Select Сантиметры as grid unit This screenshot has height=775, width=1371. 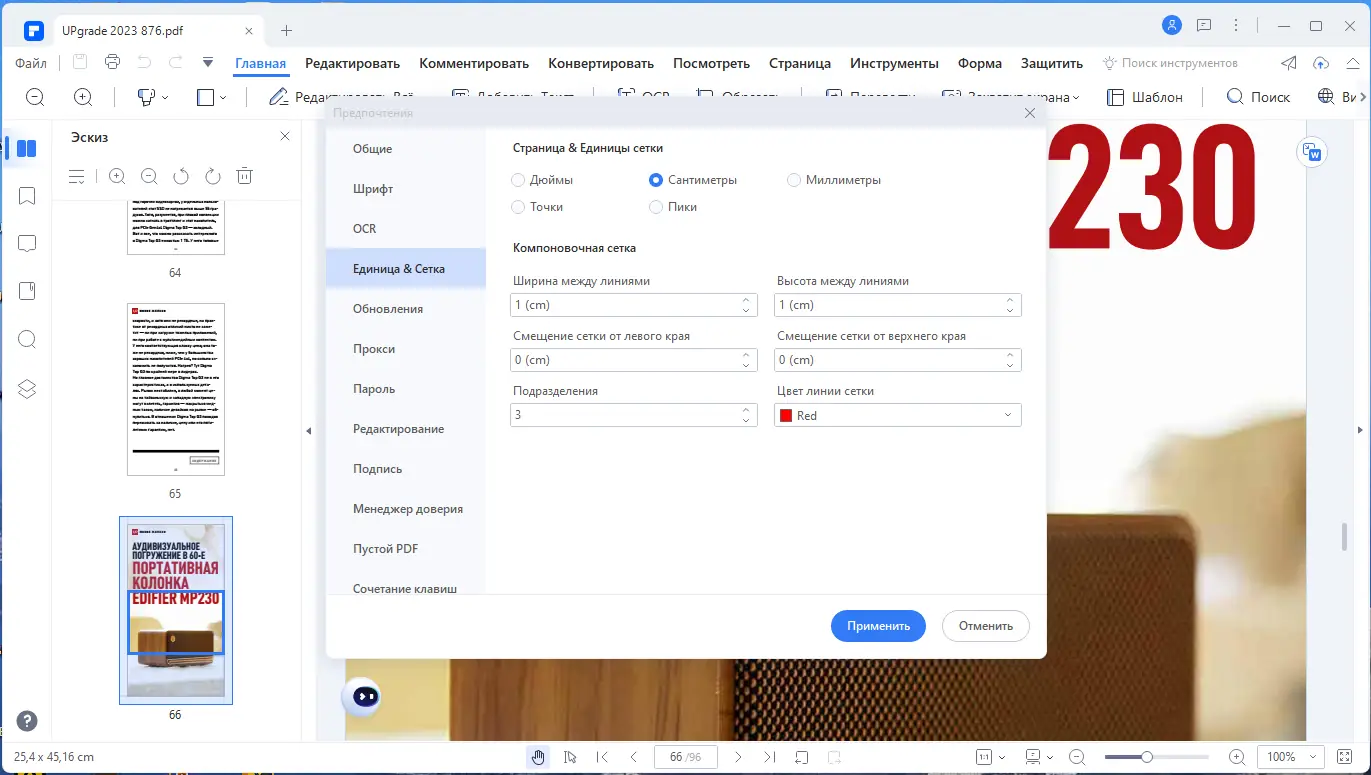[657, 180]
